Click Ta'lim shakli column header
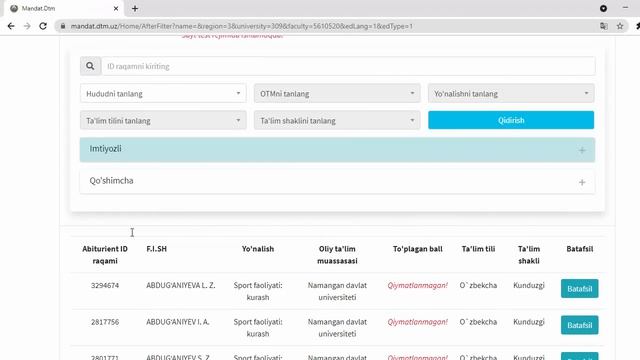Image resolution: width=640 pixels, height=360 pixels. coord(529,255)
